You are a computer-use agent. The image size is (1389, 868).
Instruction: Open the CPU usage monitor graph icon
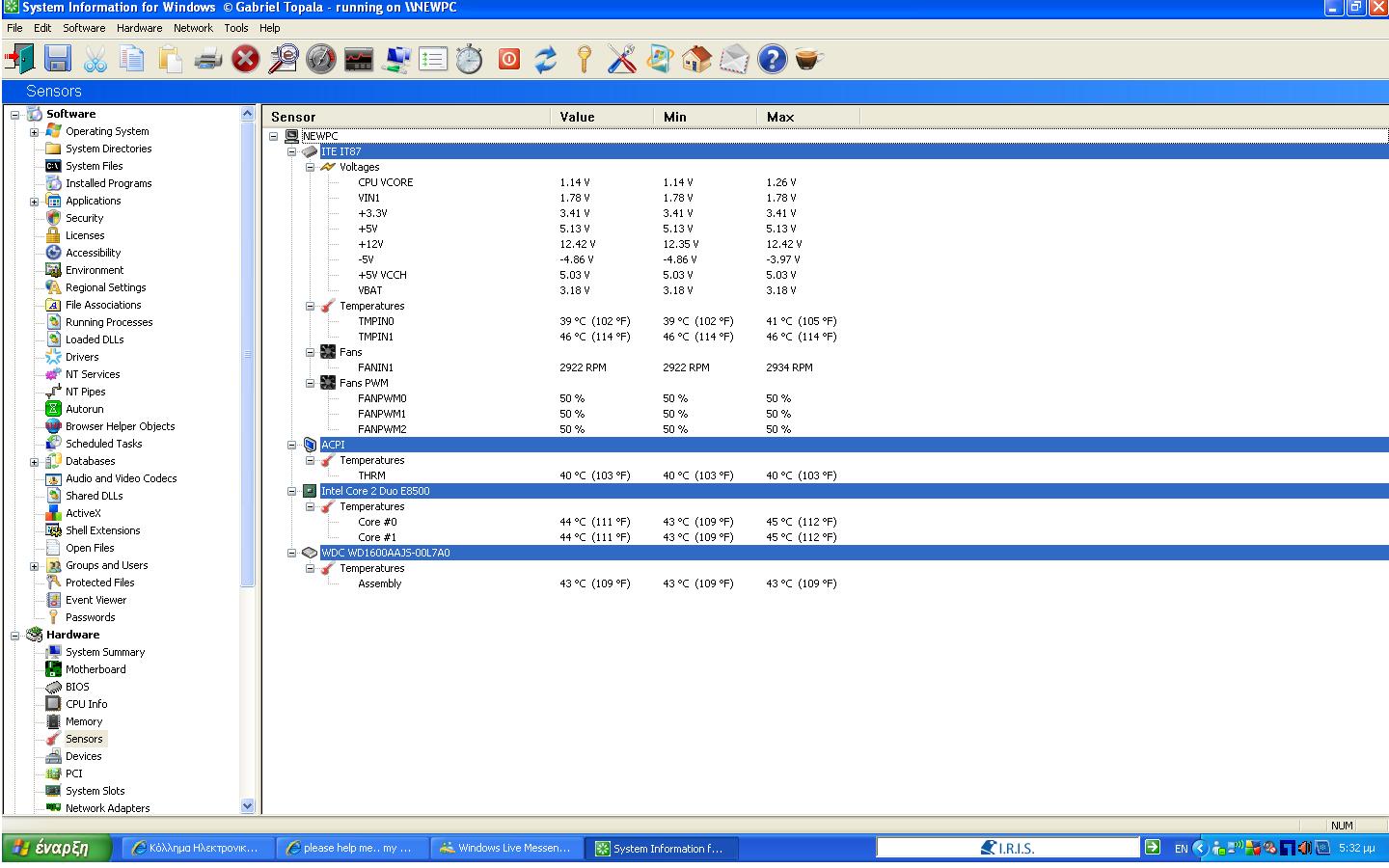(358, 60)
